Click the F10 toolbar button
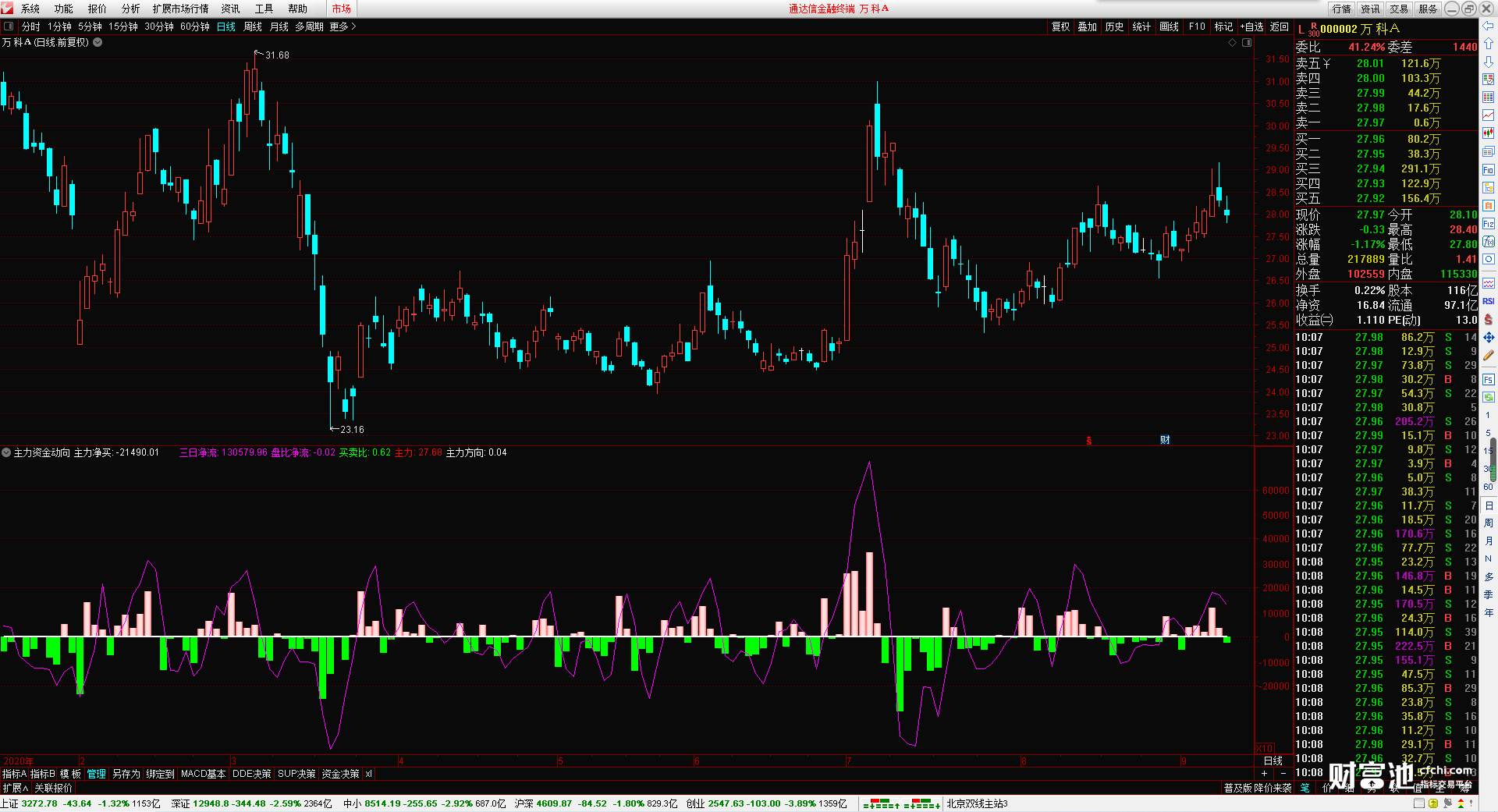Viewport: 1498px width, 812px height. click(1197, 27)
